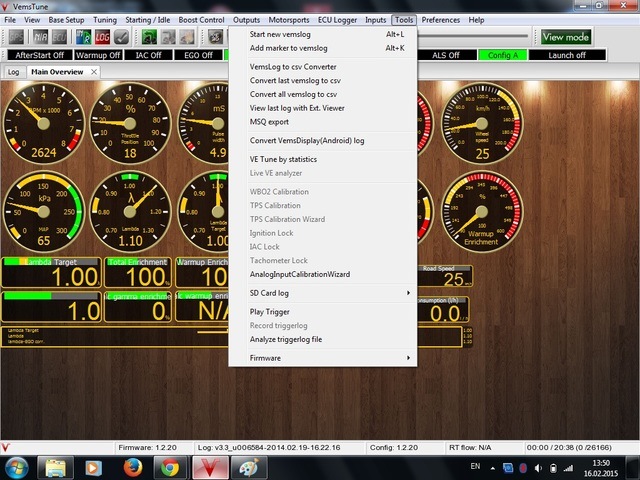Open the Motorsports menu
640x480 pixels.
[289, 20]
